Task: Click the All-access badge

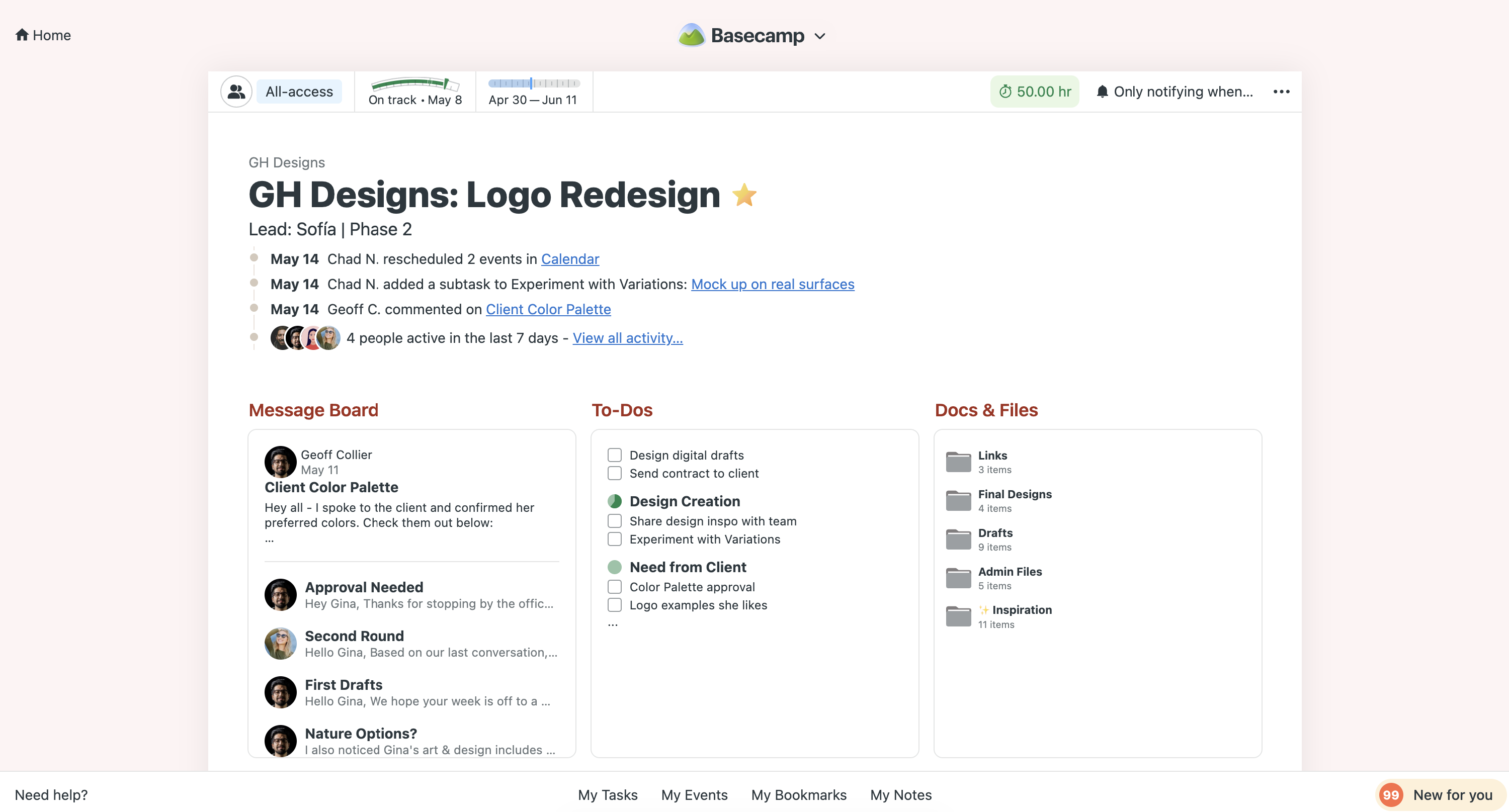Action: click(x=299, y=92)
